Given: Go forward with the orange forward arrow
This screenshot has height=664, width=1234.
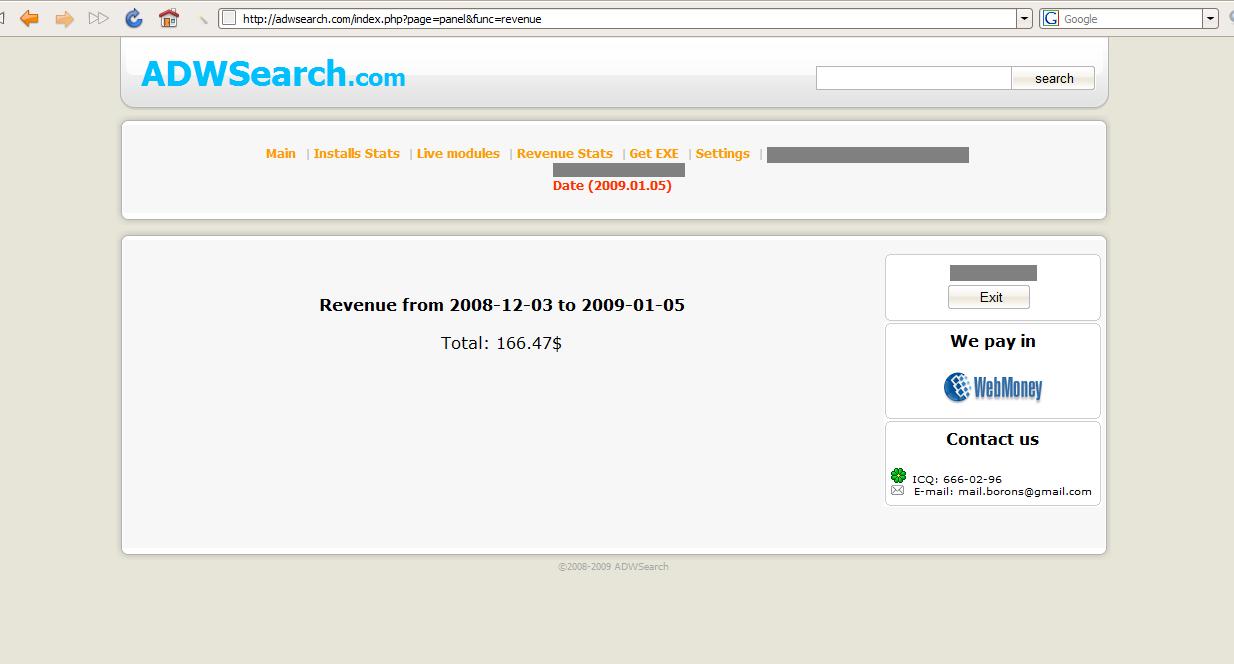Looking at the screenshot, I should 64,18.
